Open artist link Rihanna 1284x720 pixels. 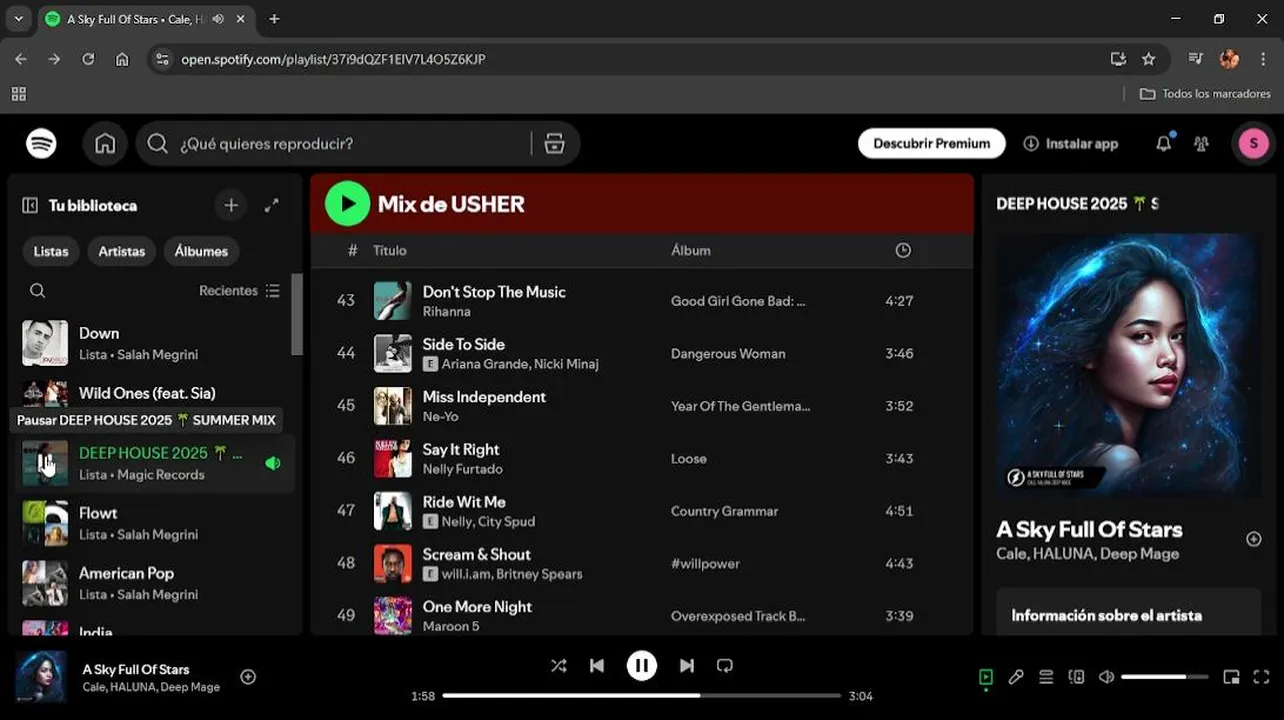(x=446, y=312)
